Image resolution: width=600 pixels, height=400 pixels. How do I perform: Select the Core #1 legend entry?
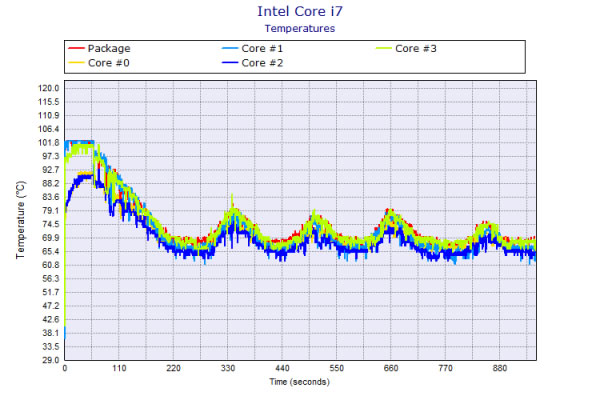coord(253,48)
